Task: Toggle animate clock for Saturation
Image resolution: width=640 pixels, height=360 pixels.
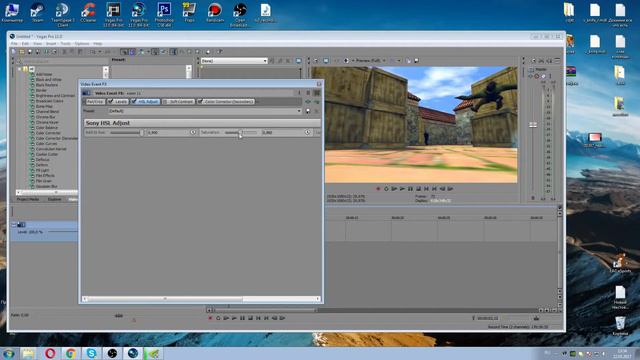Action: point(307,132)
